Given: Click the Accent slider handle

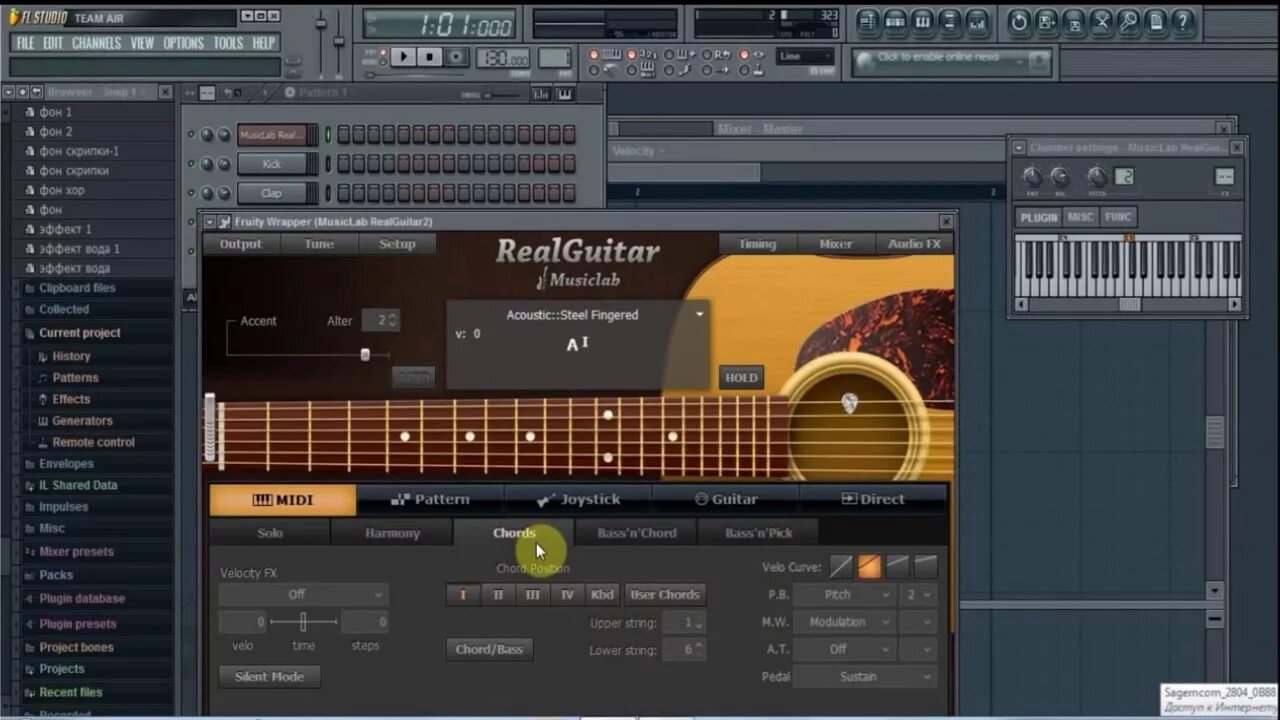Looking at the screenshot, I should click(365, 354).
